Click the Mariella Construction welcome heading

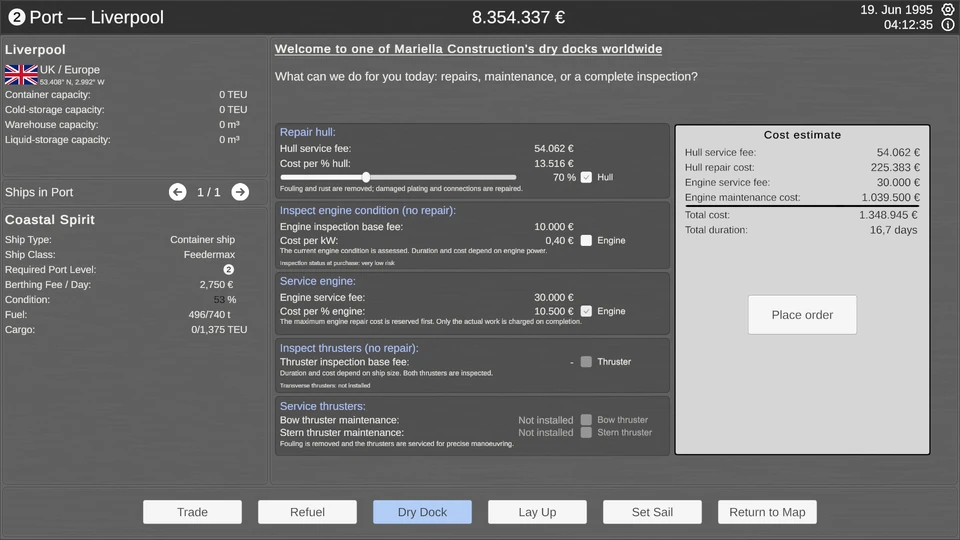468,49
